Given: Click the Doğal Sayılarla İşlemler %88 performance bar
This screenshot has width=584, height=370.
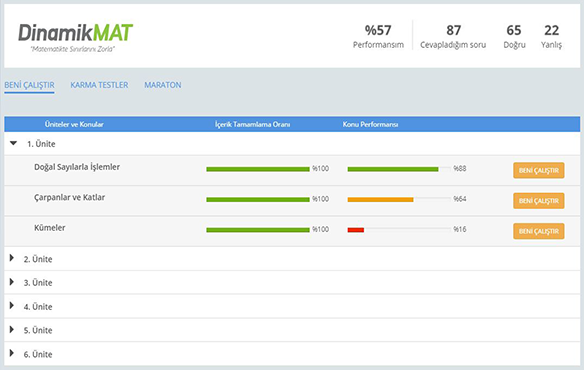Looking at the screenshot, I should click(x=393, y=169).
